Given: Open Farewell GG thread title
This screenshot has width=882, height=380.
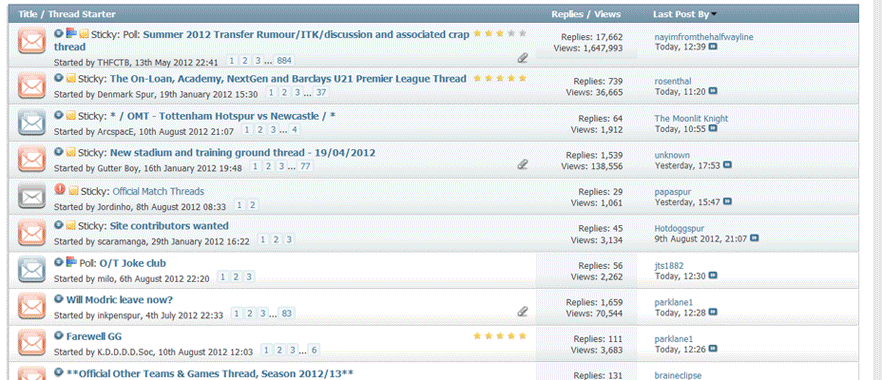Looking at the screenshot, I should [94, 337].
